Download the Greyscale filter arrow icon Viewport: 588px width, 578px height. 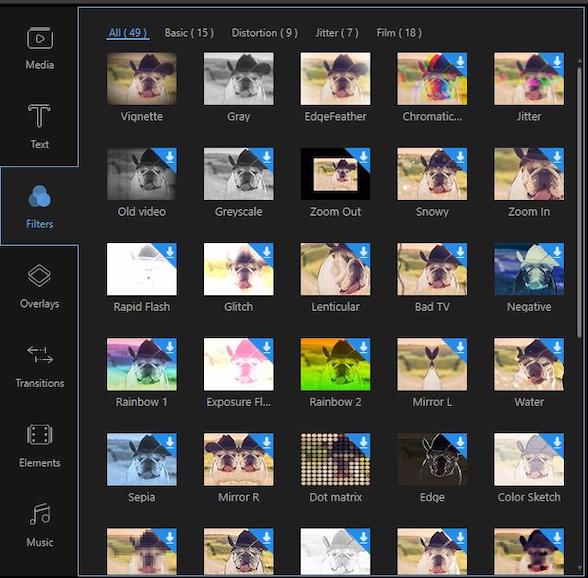266,156
